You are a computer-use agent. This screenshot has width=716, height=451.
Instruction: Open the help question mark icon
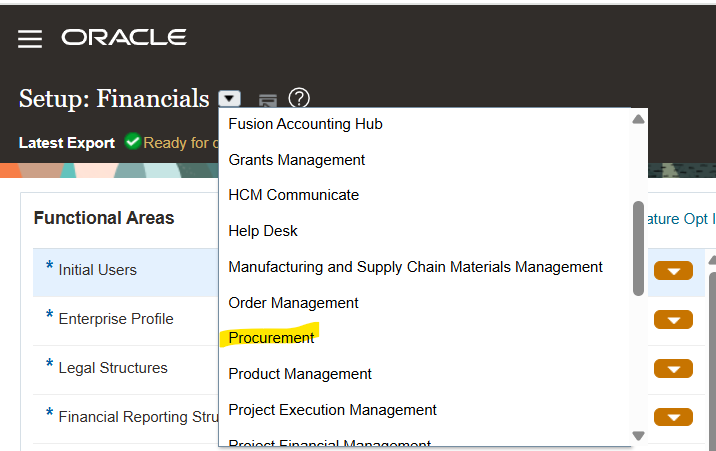tap(299, 98)
